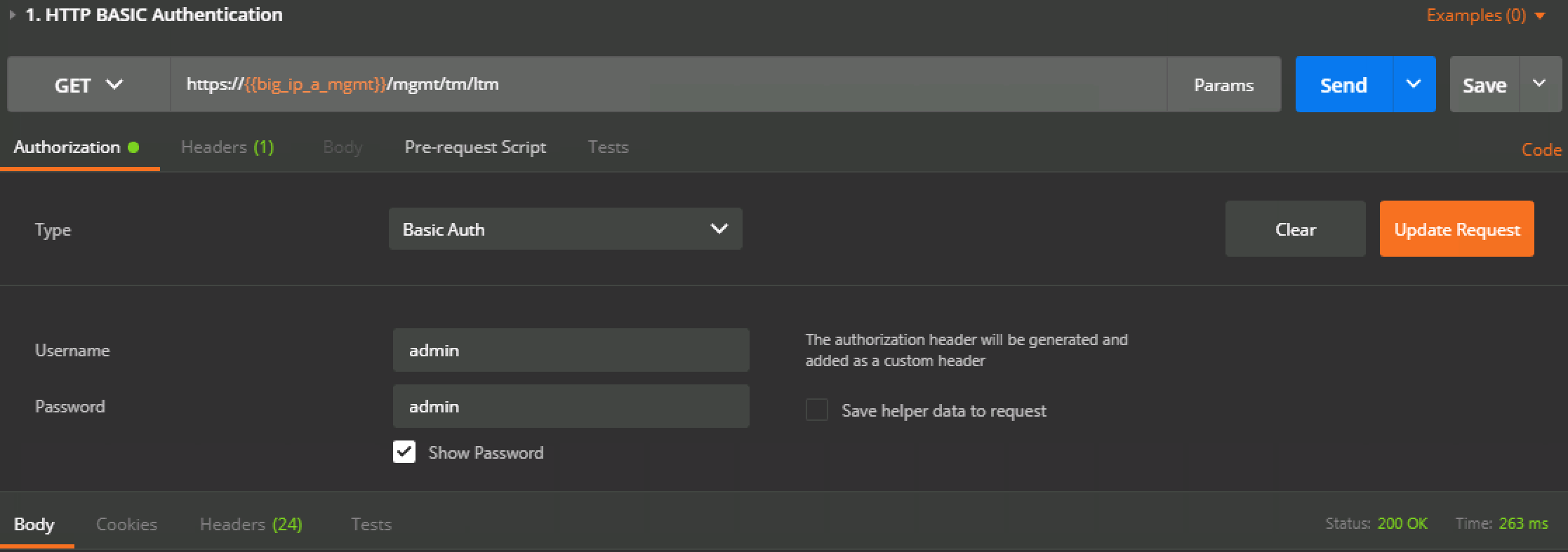
Task: Open the Basic Auth type dropdown
Action: [x=565, y=229]
